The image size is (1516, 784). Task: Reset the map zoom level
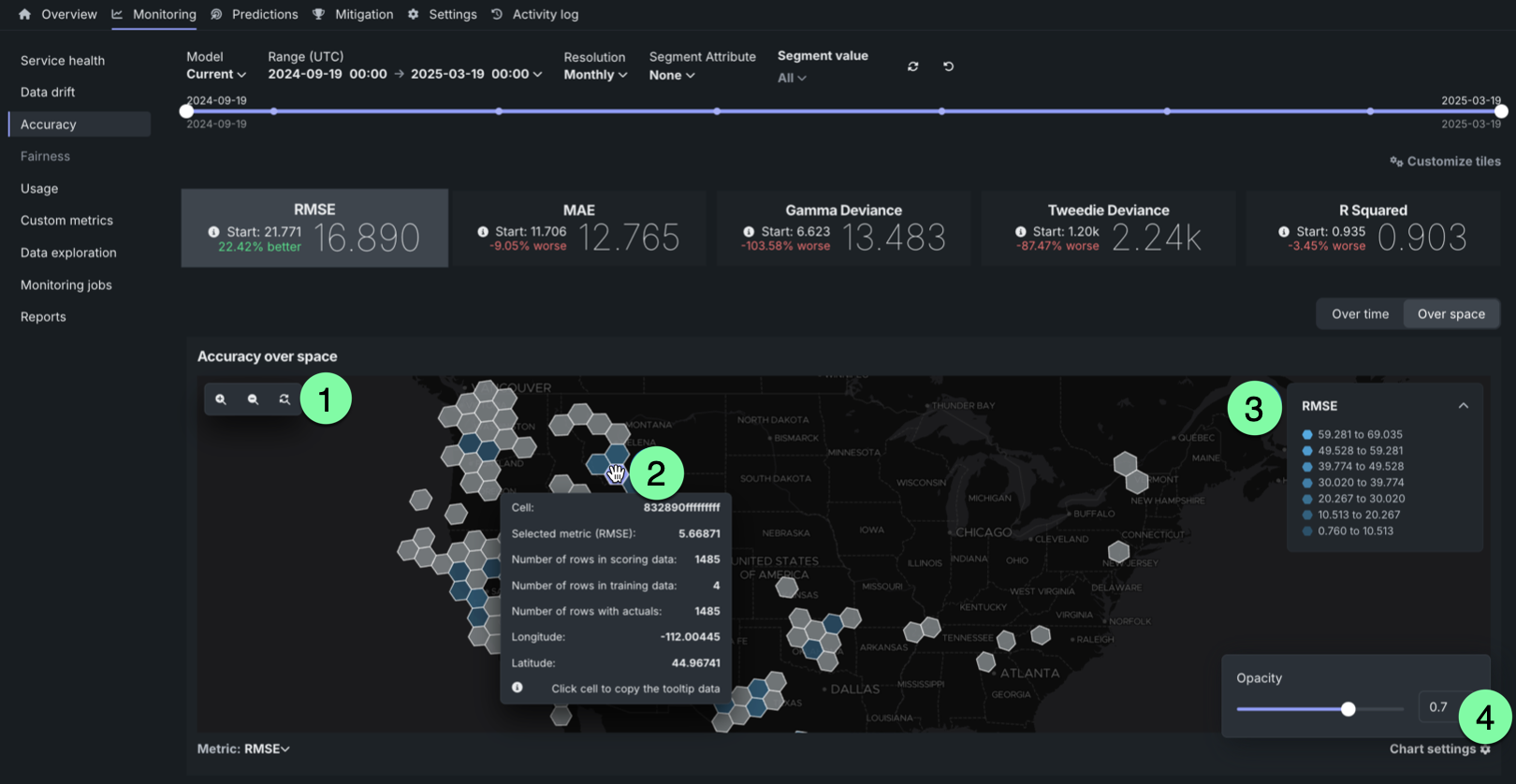click(x=284, y=399)
